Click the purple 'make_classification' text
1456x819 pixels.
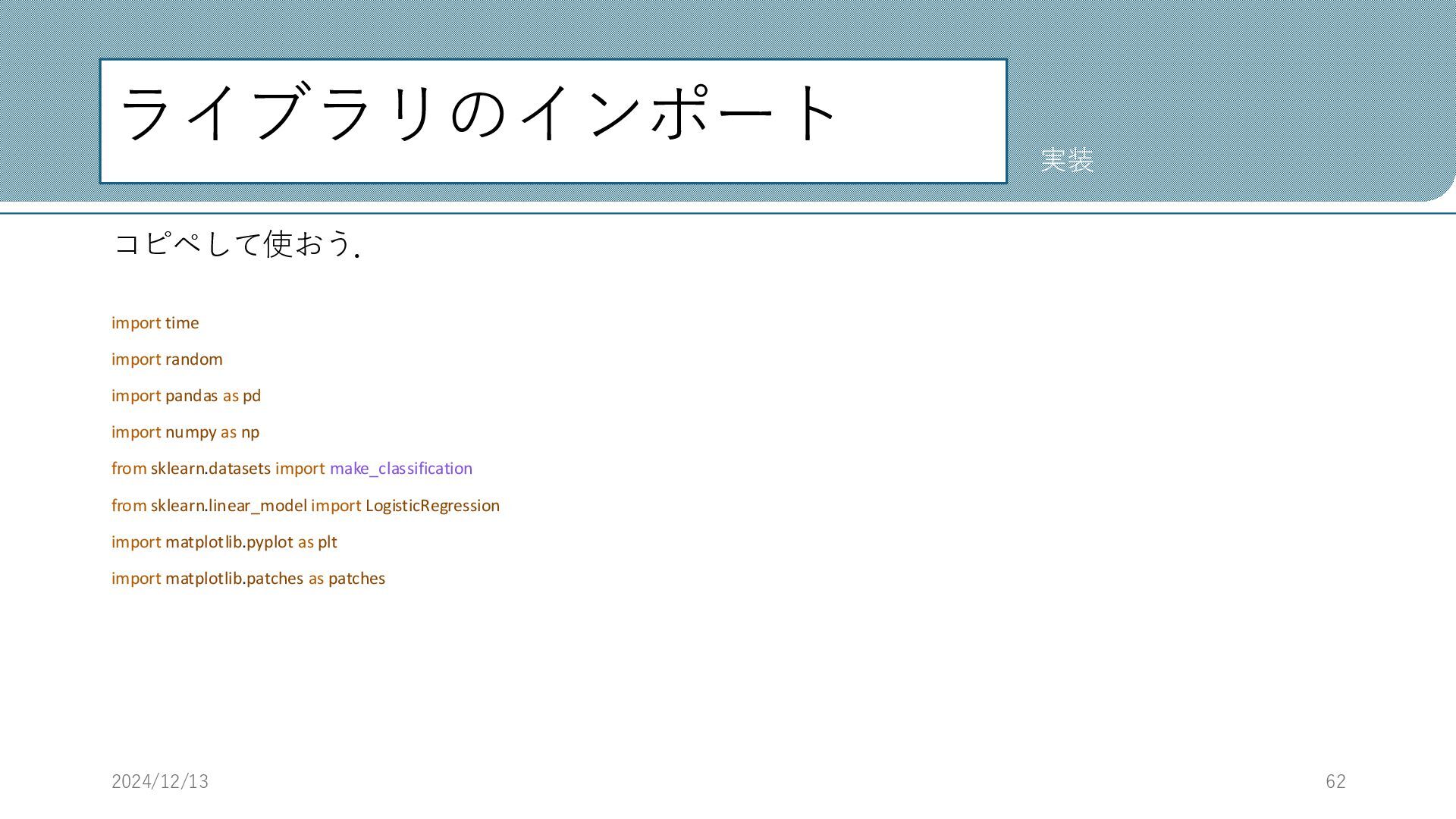[x=401, y=469]
